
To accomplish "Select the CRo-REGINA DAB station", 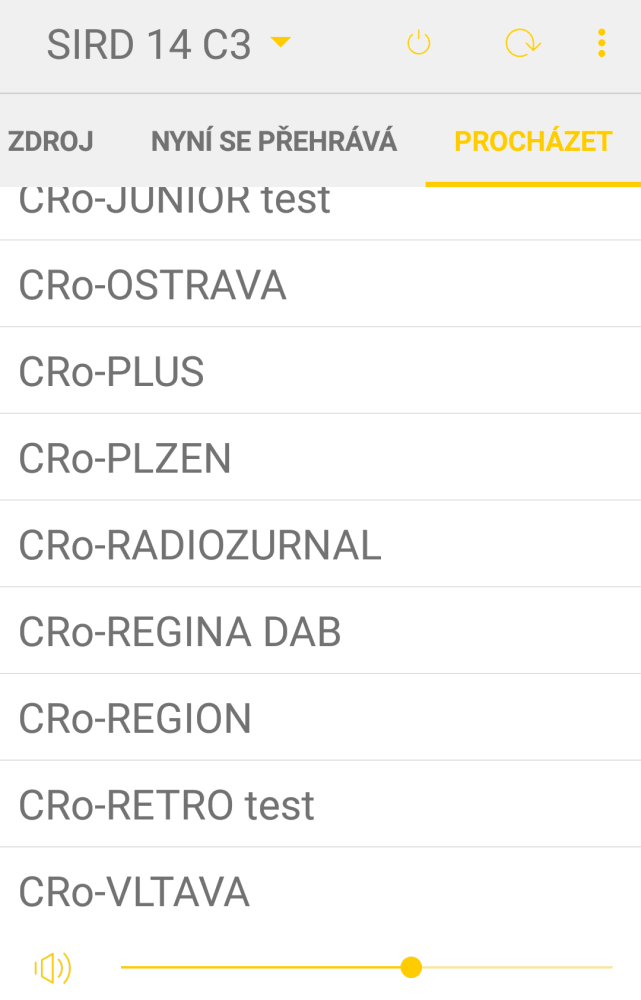I will [180, 632].
